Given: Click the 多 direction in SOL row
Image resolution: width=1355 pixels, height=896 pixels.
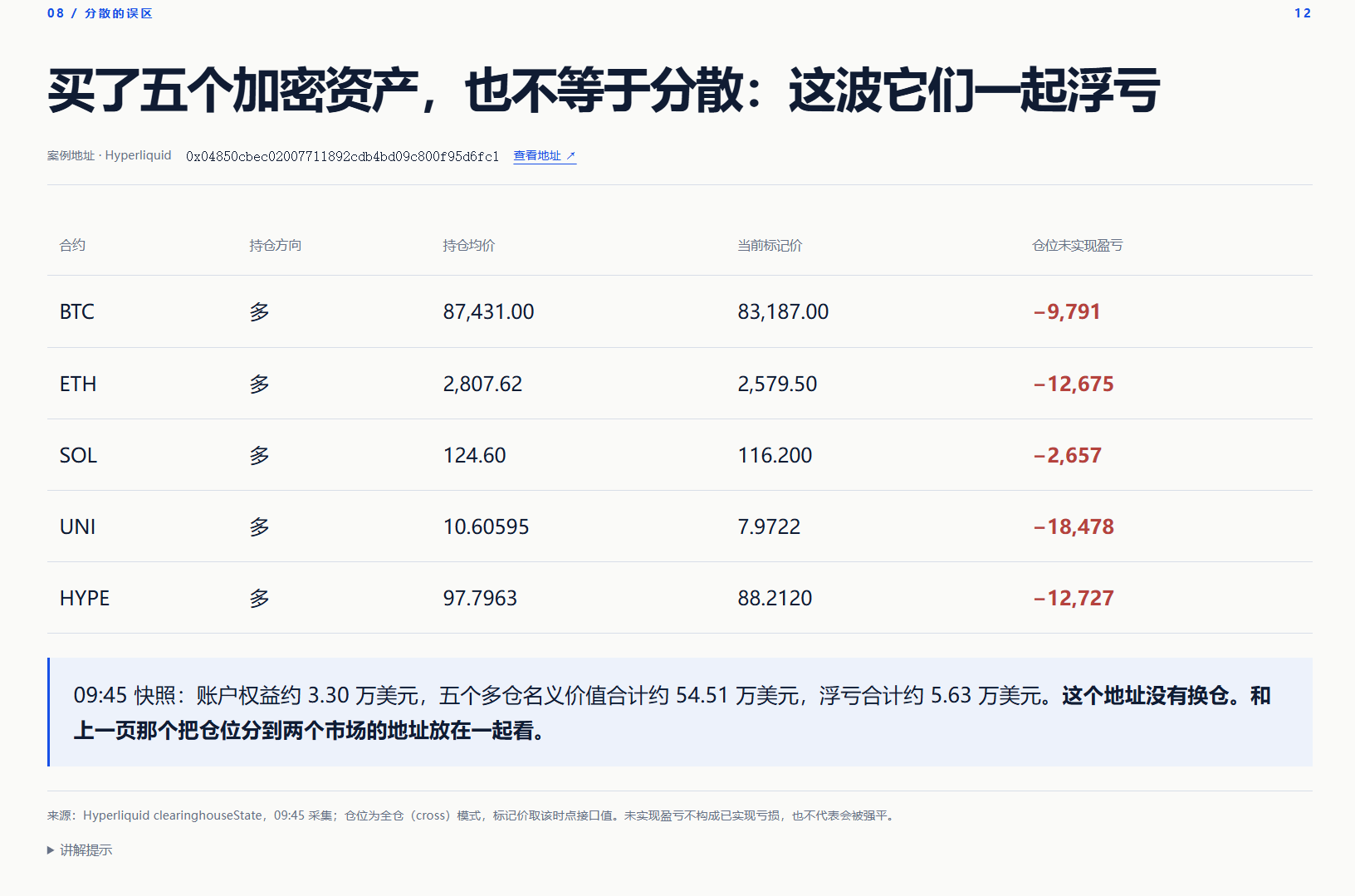Looking at the screenshot, I should click(x=259, y=456).
